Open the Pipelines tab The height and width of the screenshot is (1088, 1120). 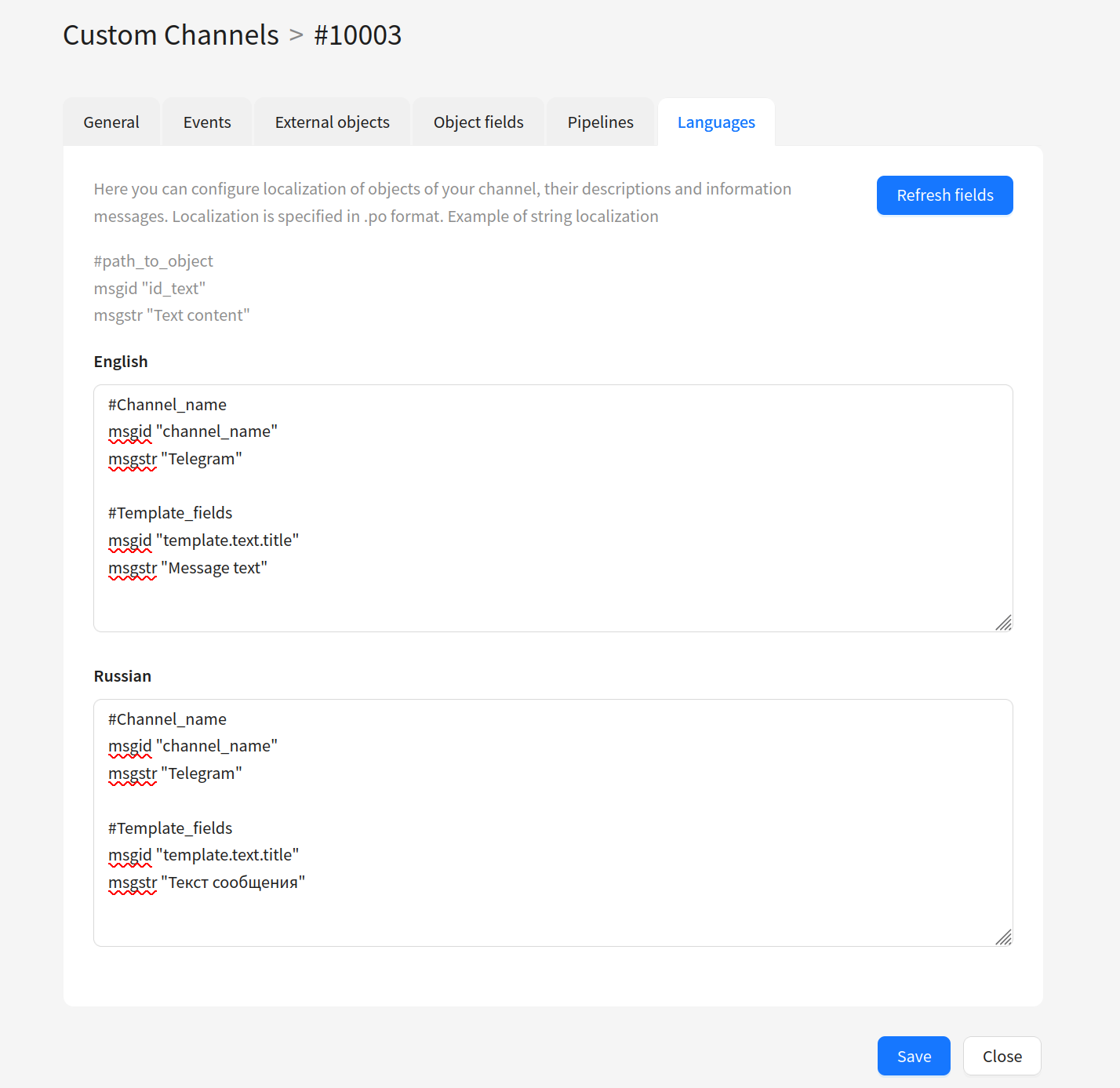coord(601,122)
